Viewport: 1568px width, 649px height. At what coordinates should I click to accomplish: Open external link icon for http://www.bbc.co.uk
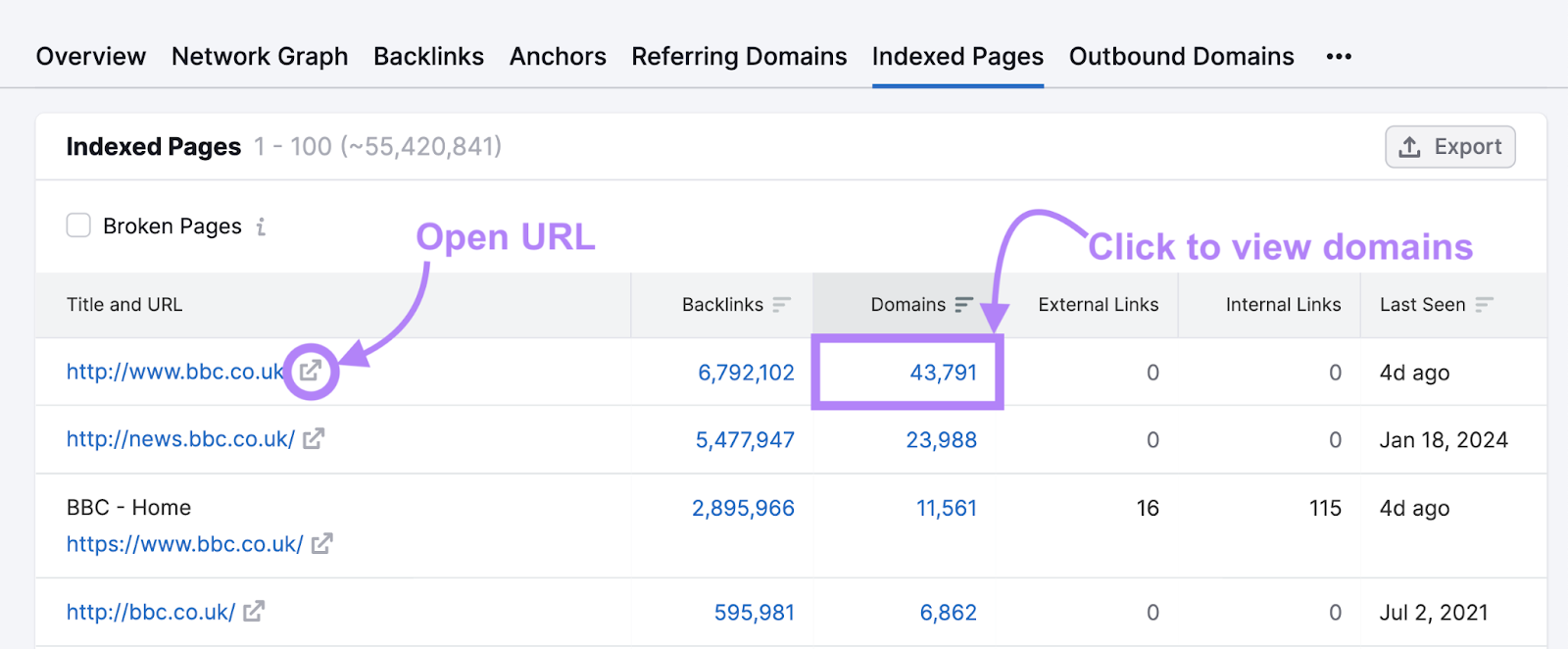coord(311,372)
